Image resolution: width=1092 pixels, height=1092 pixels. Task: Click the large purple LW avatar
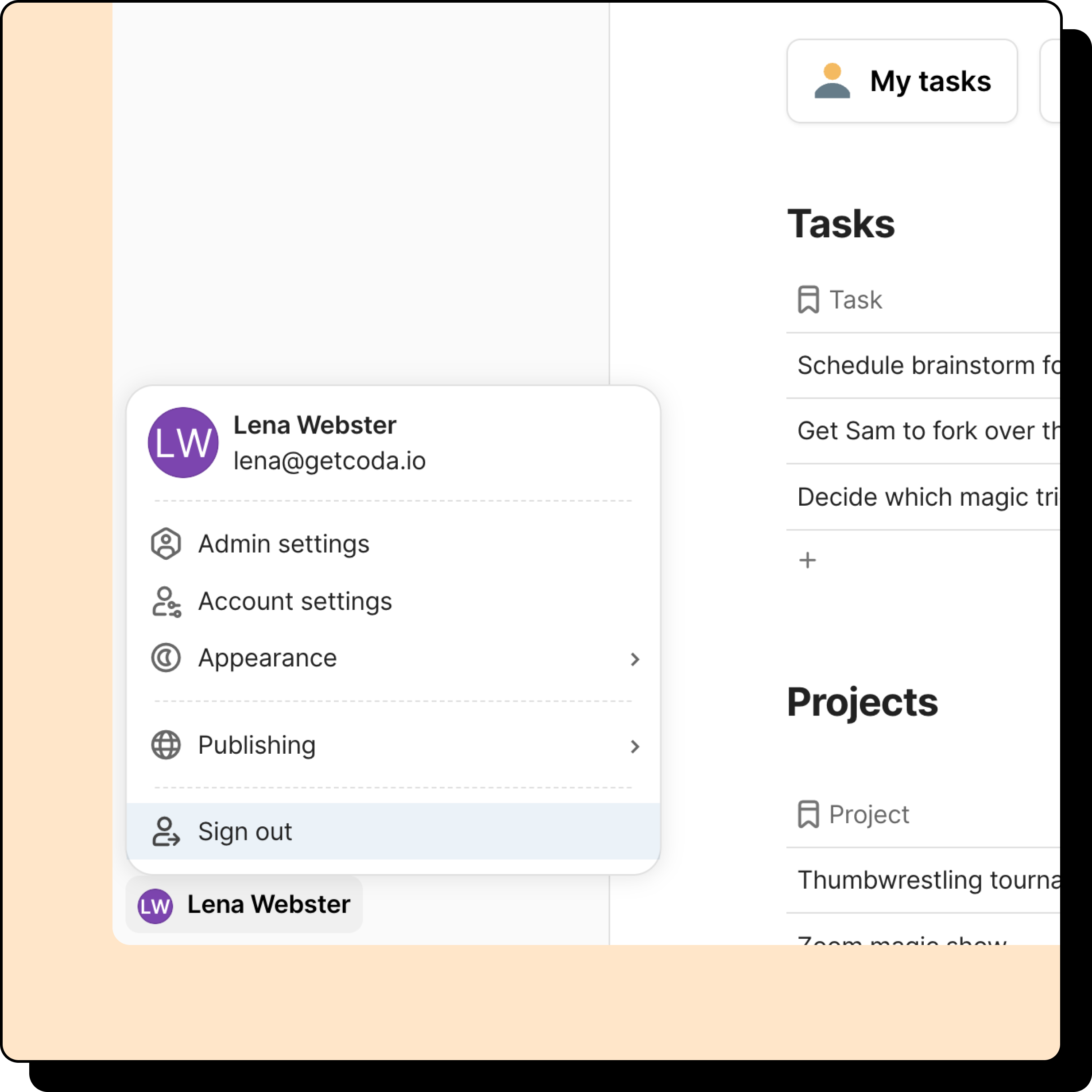[x=183, y=442]
